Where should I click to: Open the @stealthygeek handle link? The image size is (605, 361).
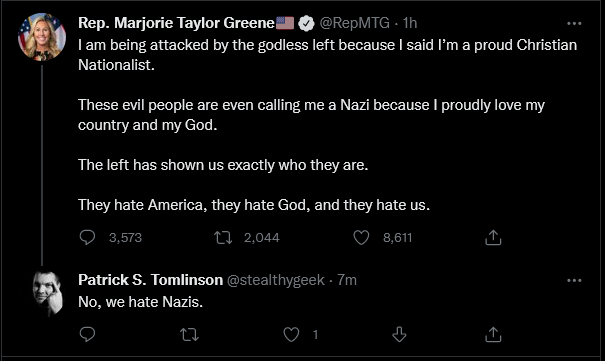[276, 280]
